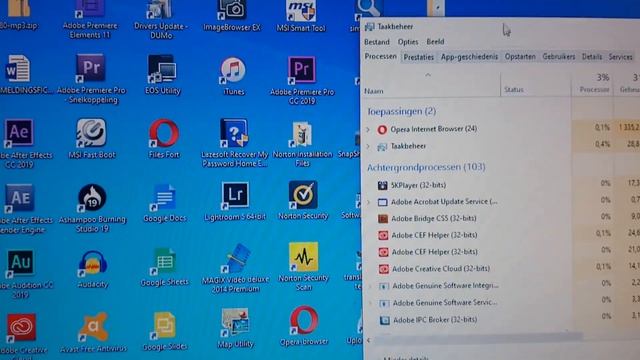Expand the Taakbeheer process row
This screenshot has height=360, width=640.
[x=369, y=146]
